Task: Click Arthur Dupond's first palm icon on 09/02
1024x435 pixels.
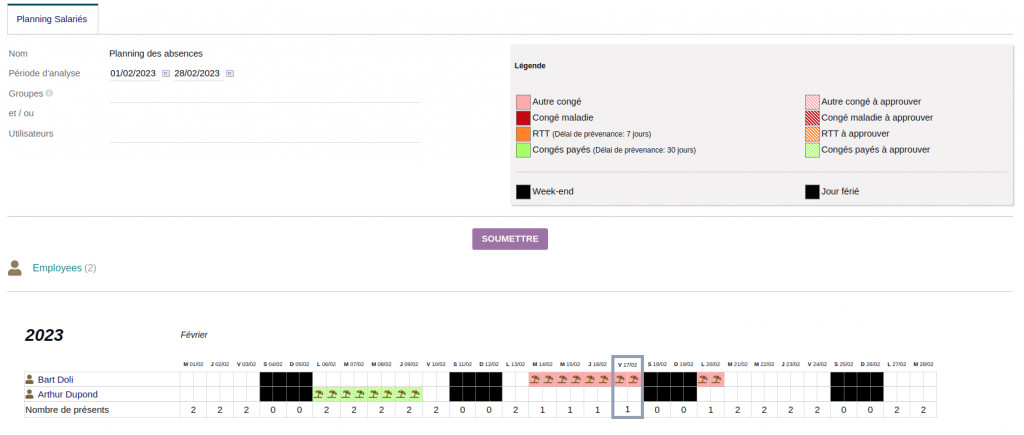Action: (401, 394)
